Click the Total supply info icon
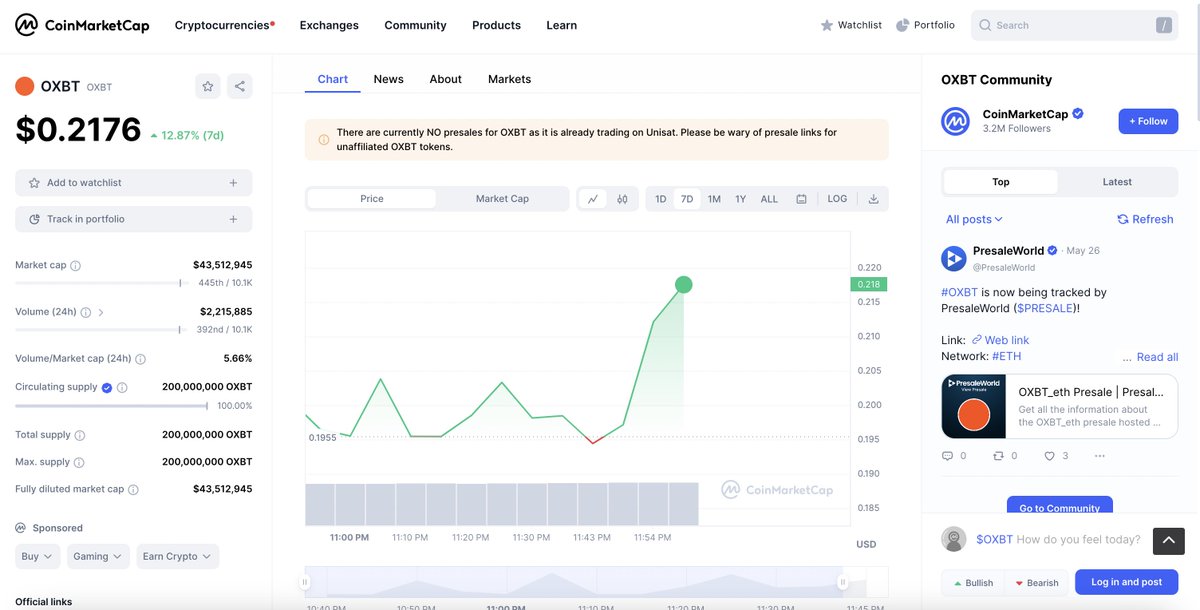Screen dimensions: 1200x610 (x=80, y=435)
